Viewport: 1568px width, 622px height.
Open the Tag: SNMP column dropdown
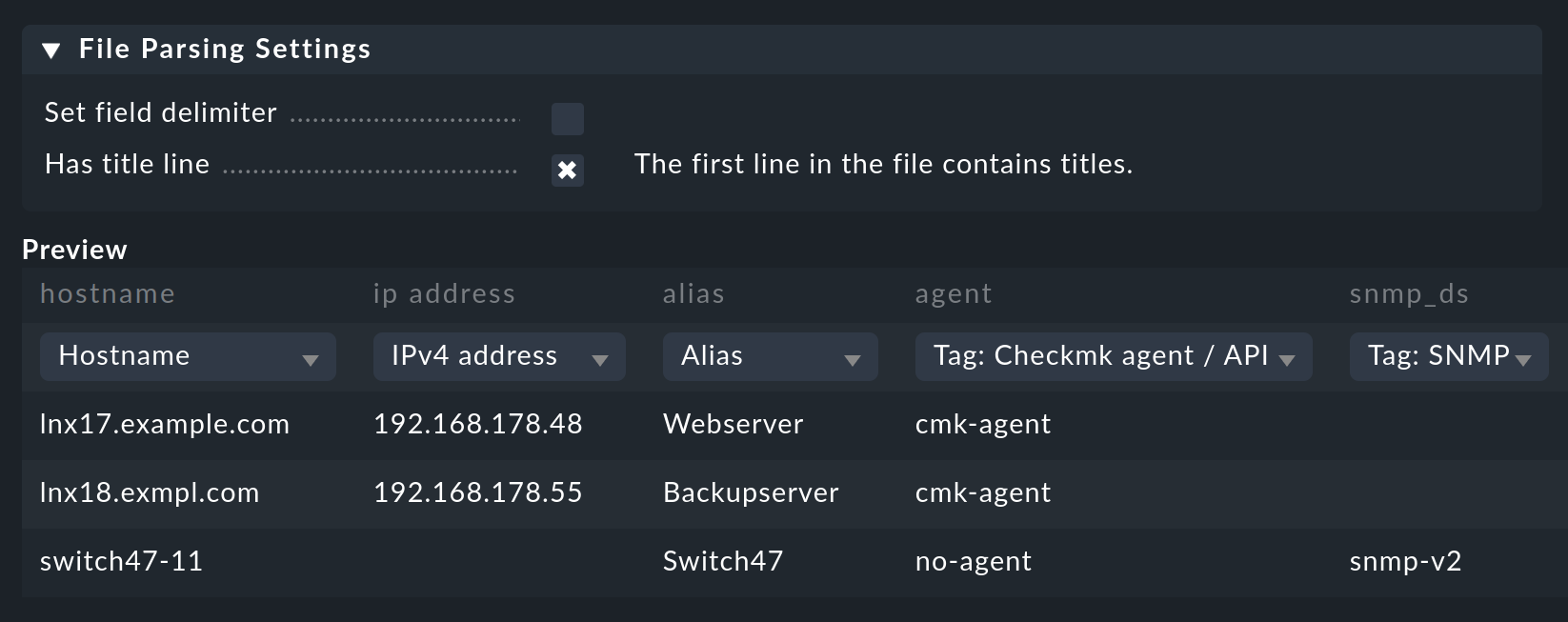point(1448,357)
